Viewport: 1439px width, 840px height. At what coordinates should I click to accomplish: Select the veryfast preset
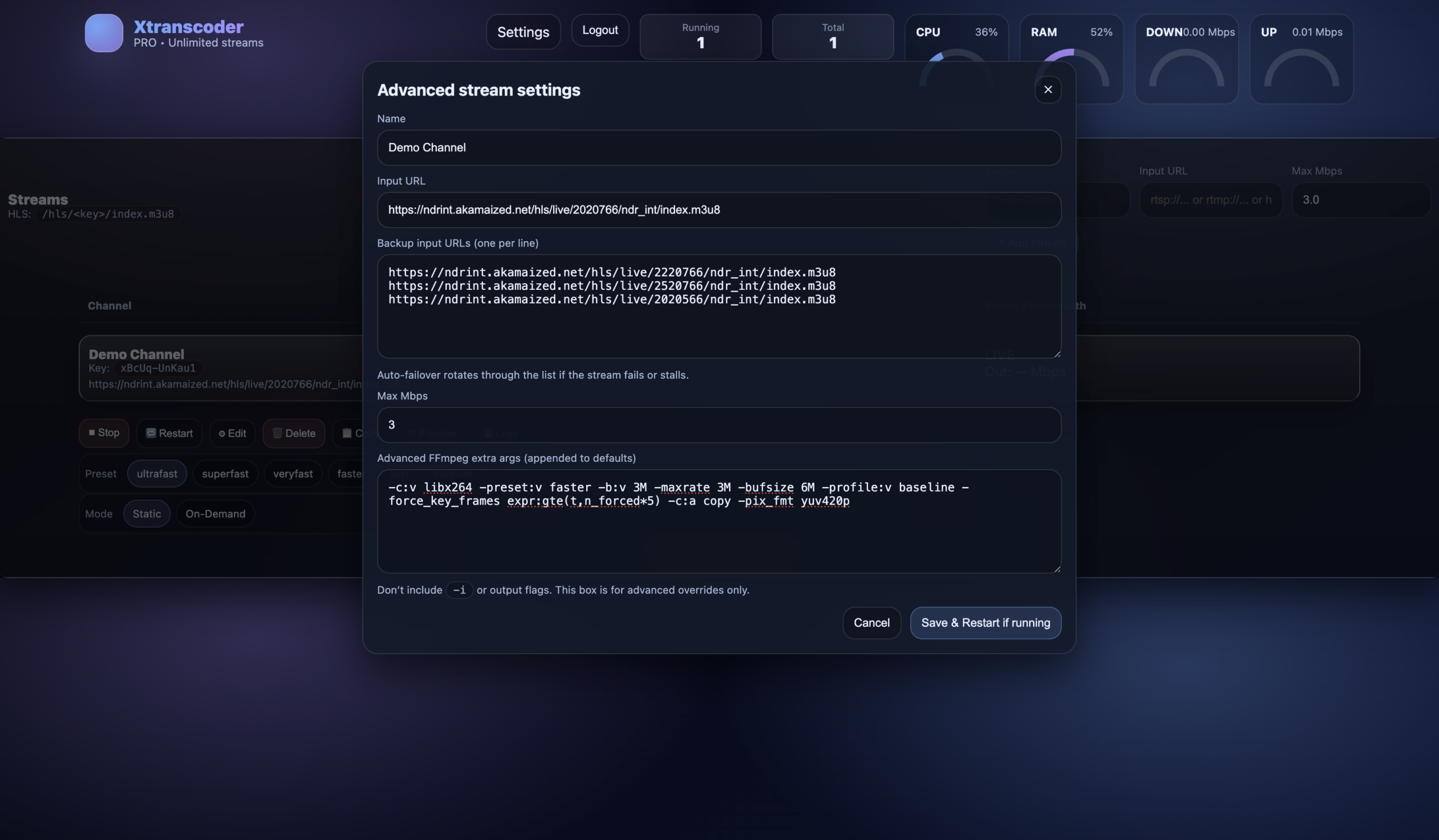click(293, 474)
